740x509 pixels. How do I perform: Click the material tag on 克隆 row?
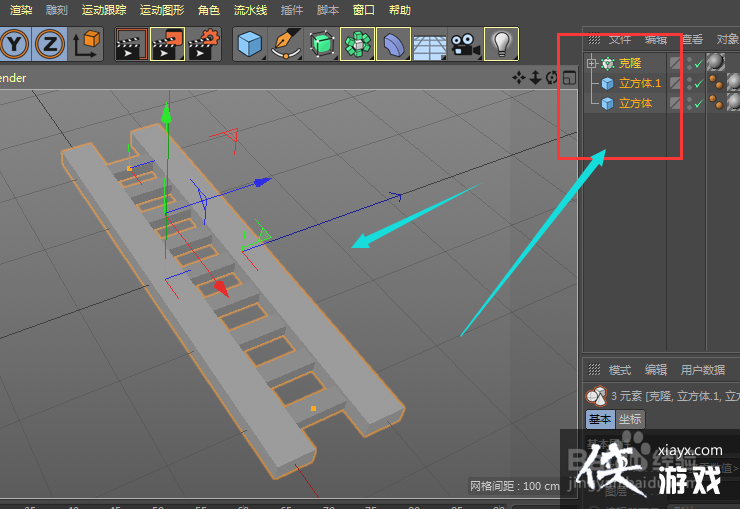[716, 62]
